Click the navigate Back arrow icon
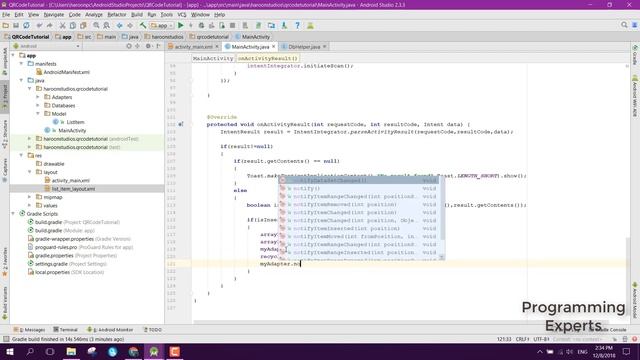This screenshot has height=360, width=640. [120, 25]
